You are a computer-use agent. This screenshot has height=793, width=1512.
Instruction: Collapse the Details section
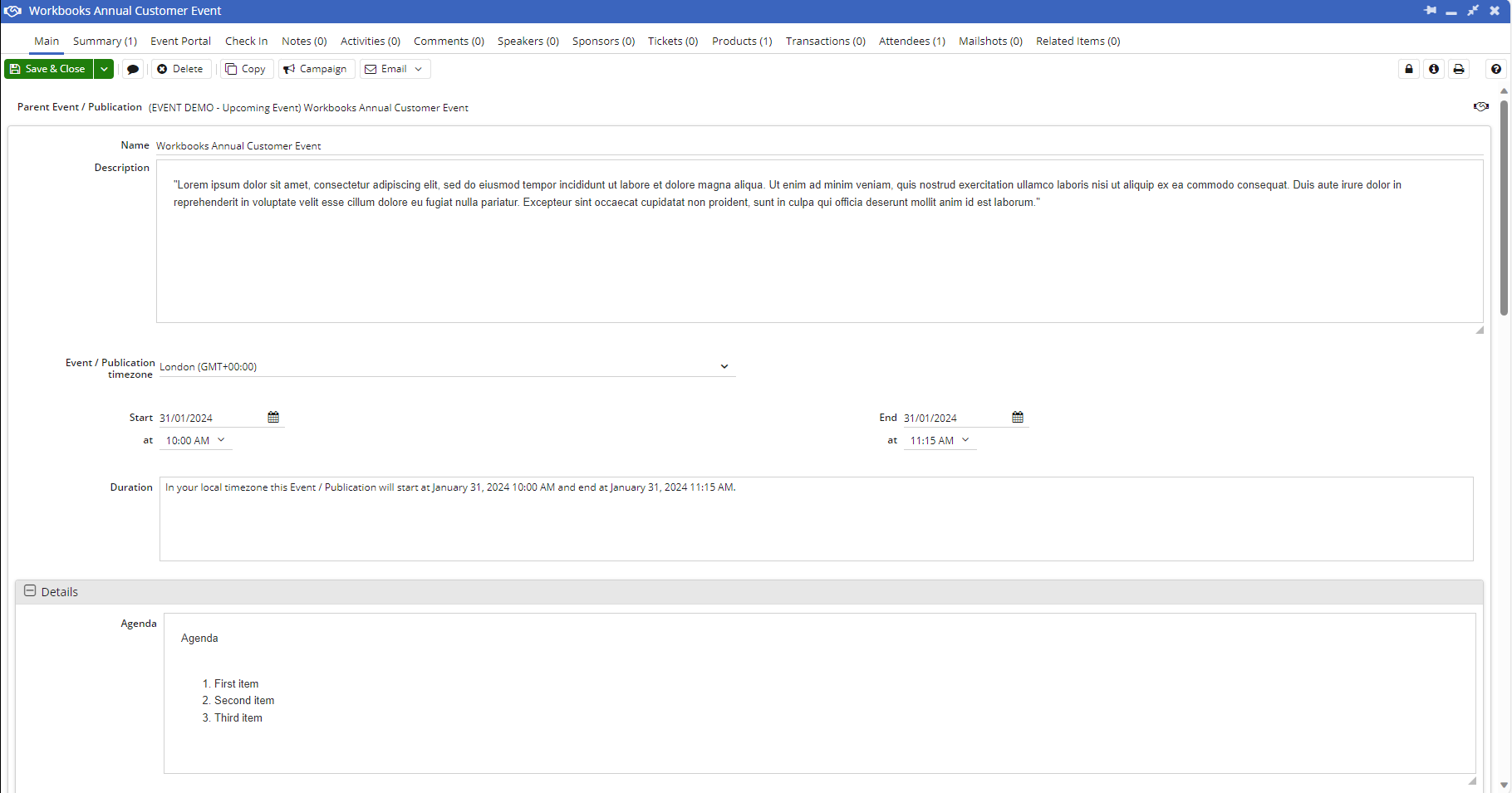[x=30, y=591]
